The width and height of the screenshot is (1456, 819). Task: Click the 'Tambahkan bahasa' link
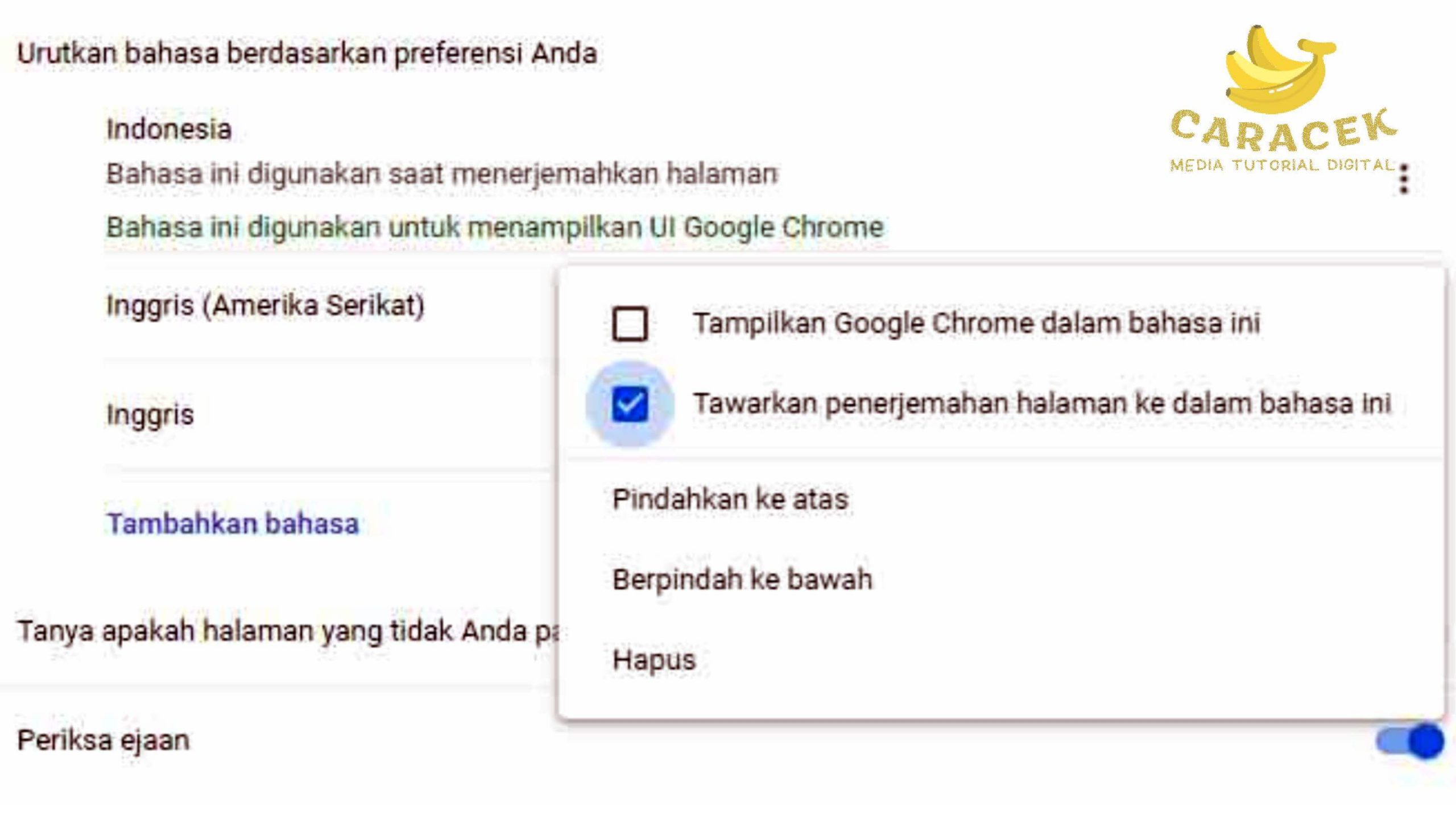233,524
